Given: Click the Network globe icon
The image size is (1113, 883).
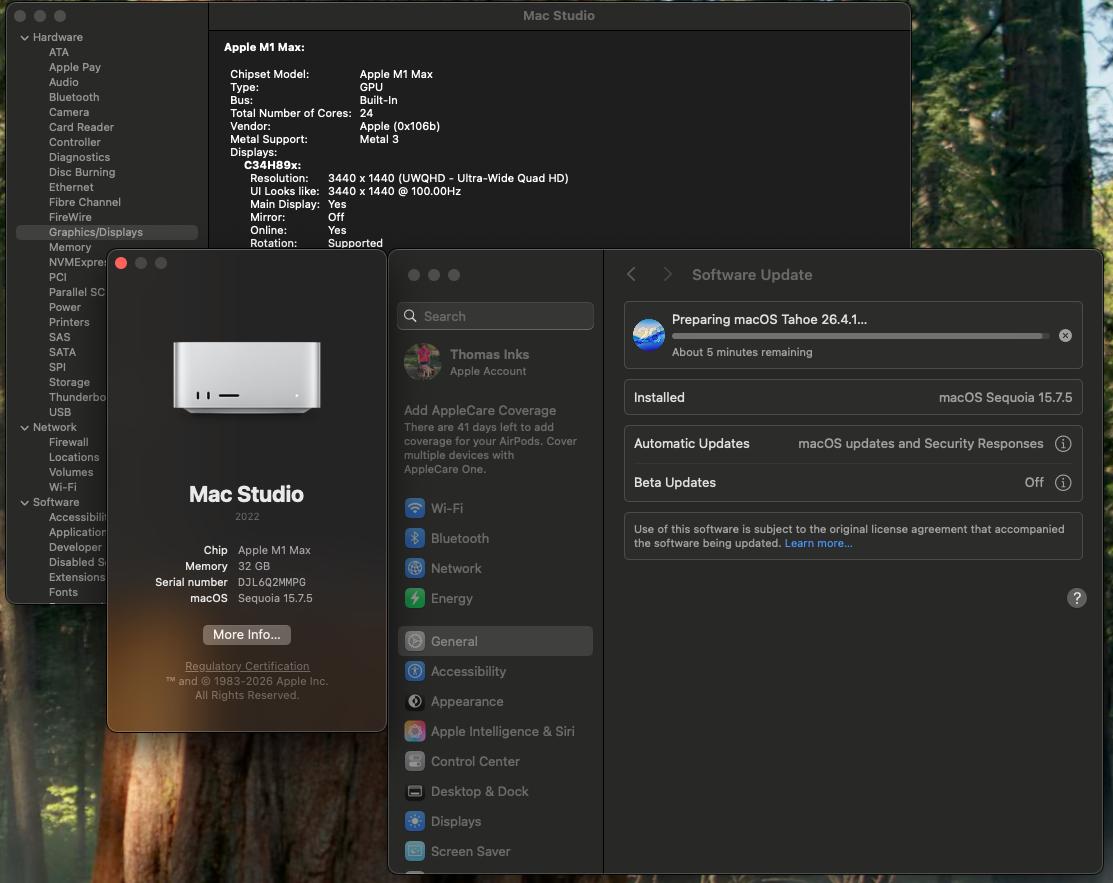Looking at the screenshot, I should tap(415, 568).
